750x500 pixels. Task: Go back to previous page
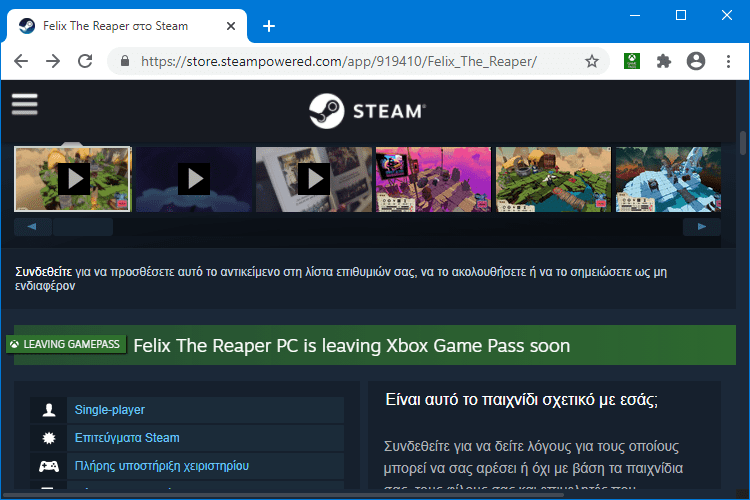click(21, 61)
